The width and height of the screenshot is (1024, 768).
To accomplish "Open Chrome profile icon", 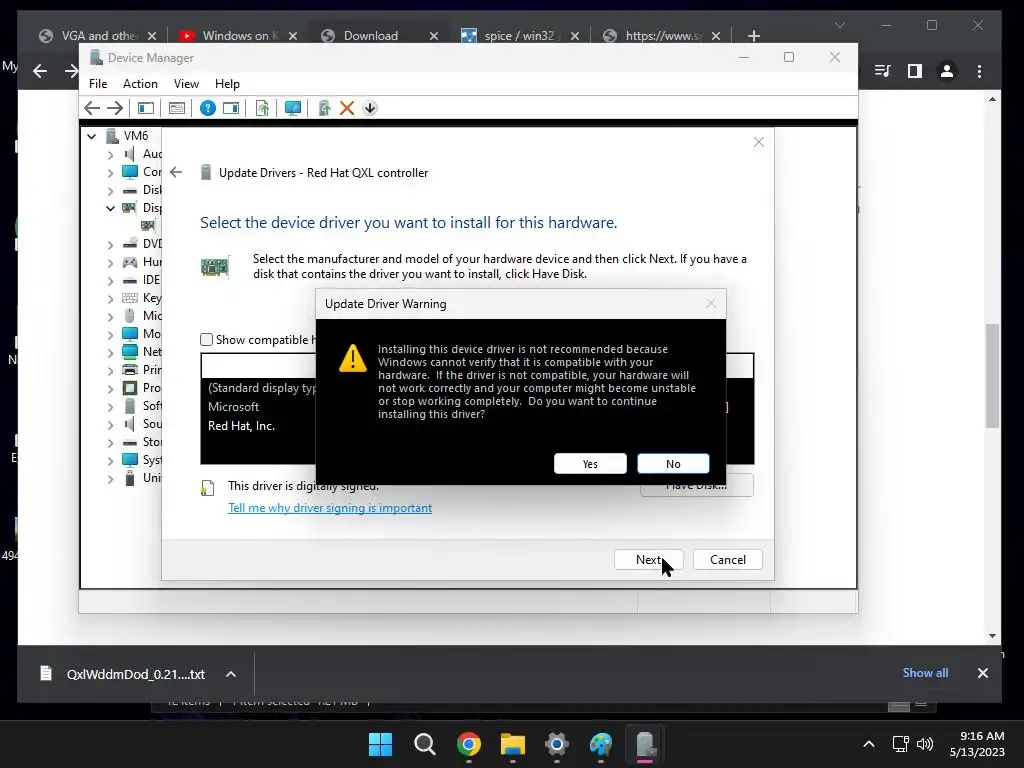I will tap(947, 71).
